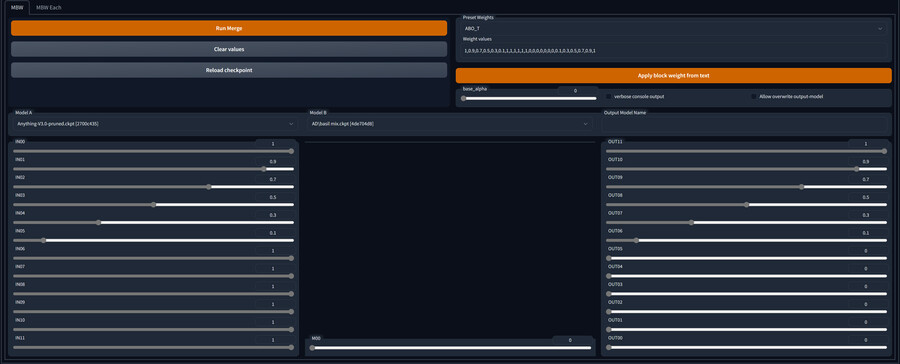Click the OUT08 value box showing 0.5
Screen dimensions: 900x364
(x=866, y=197)
